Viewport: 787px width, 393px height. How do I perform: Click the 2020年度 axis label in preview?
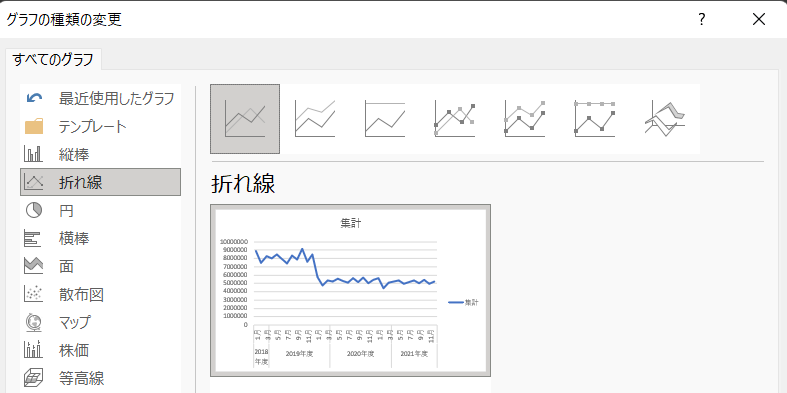coord(361,354)
